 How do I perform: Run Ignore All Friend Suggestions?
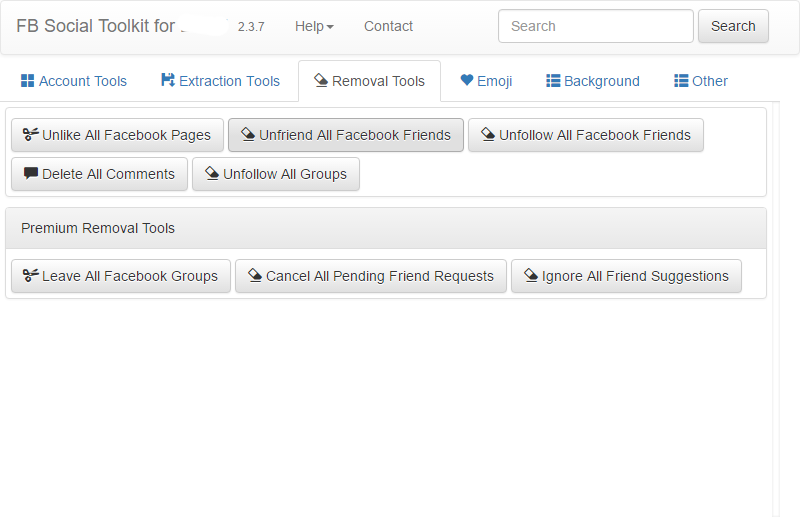pyautogui.click(x=627, y=276)
